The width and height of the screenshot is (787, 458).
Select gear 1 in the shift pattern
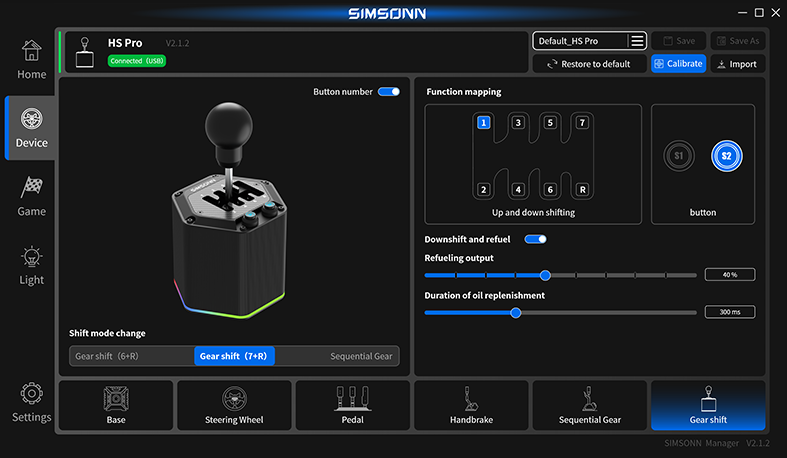point(483,122)
